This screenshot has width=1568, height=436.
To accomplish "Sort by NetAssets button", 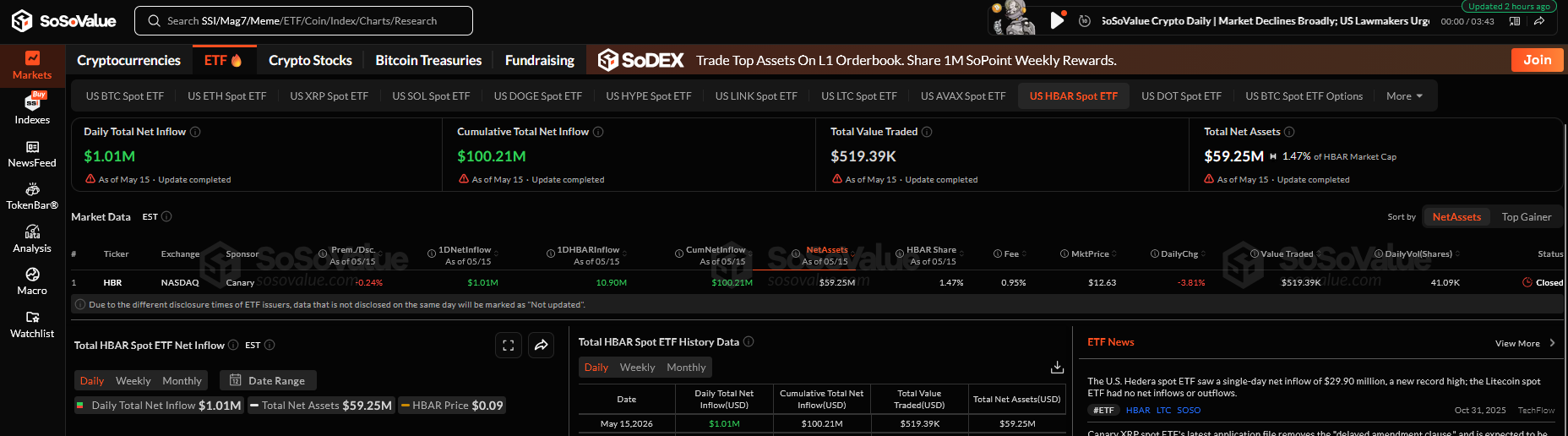I will click(x=1456, y=217).
